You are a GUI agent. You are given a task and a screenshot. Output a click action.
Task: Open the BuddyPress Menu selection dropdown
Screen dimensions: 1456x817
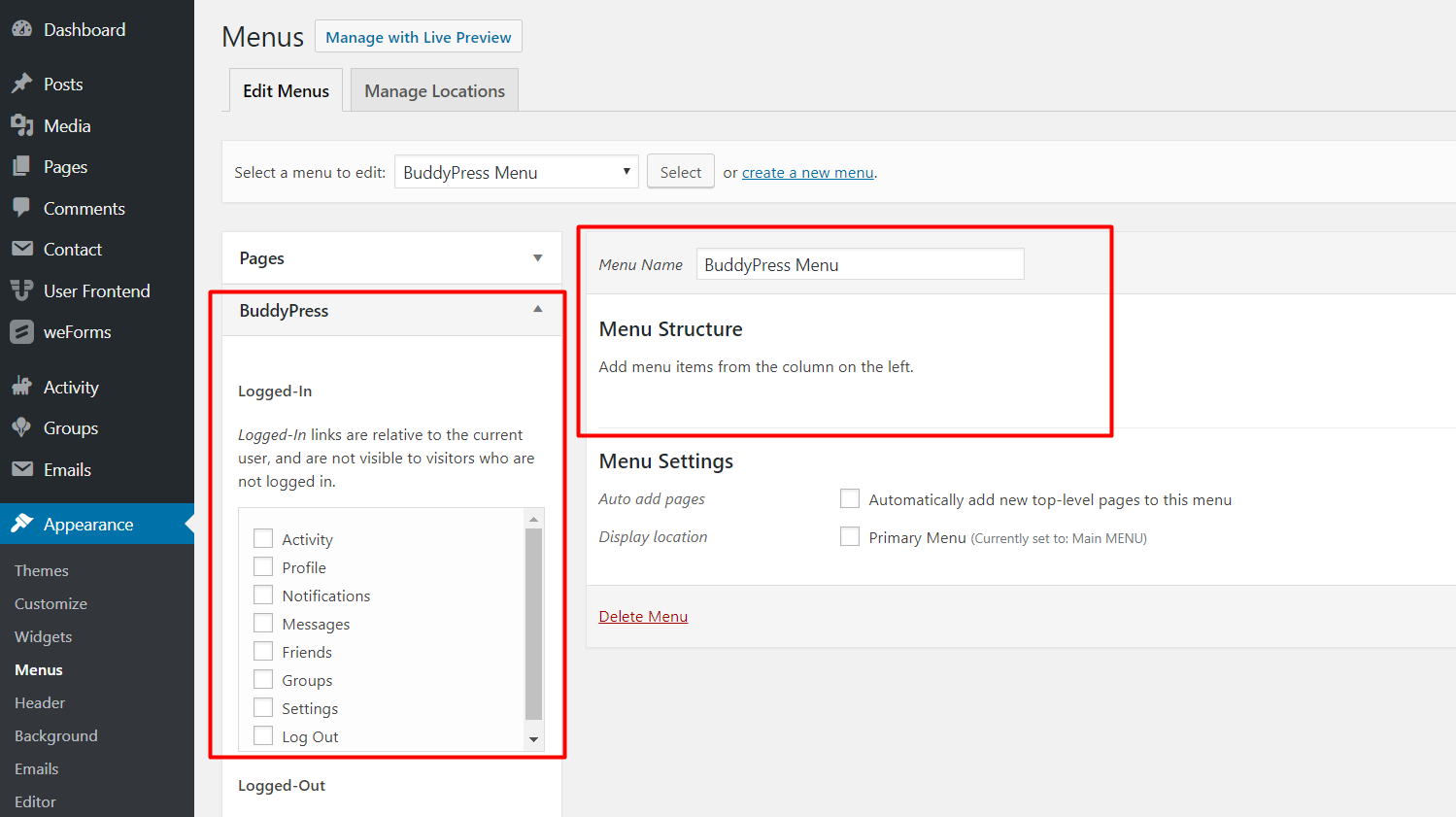(x=516, y=172)
